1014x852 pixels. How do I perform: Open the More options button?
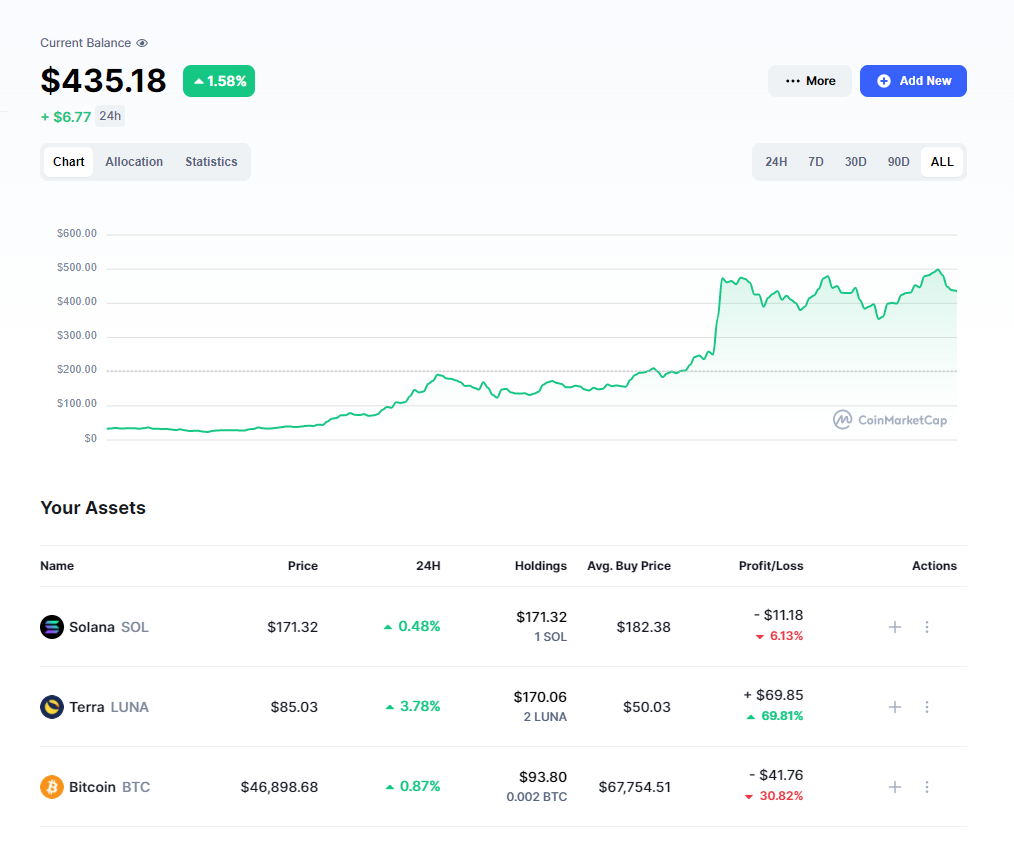(x=810, y=81)
